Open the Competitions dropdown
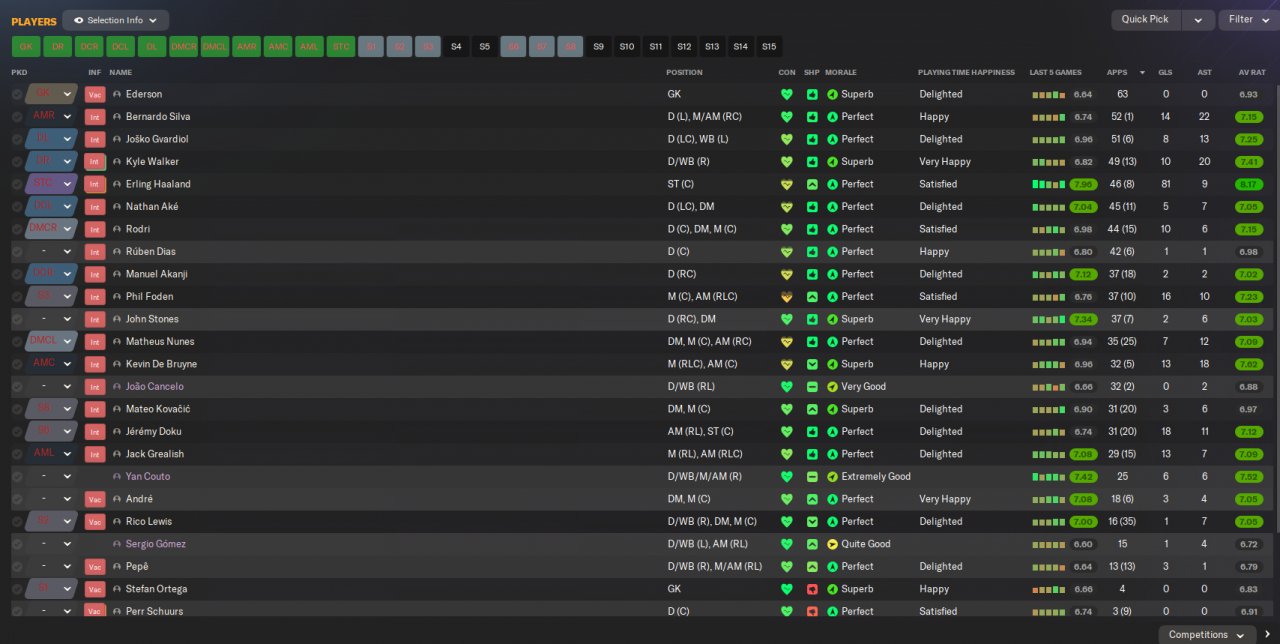 point(1208,635)
